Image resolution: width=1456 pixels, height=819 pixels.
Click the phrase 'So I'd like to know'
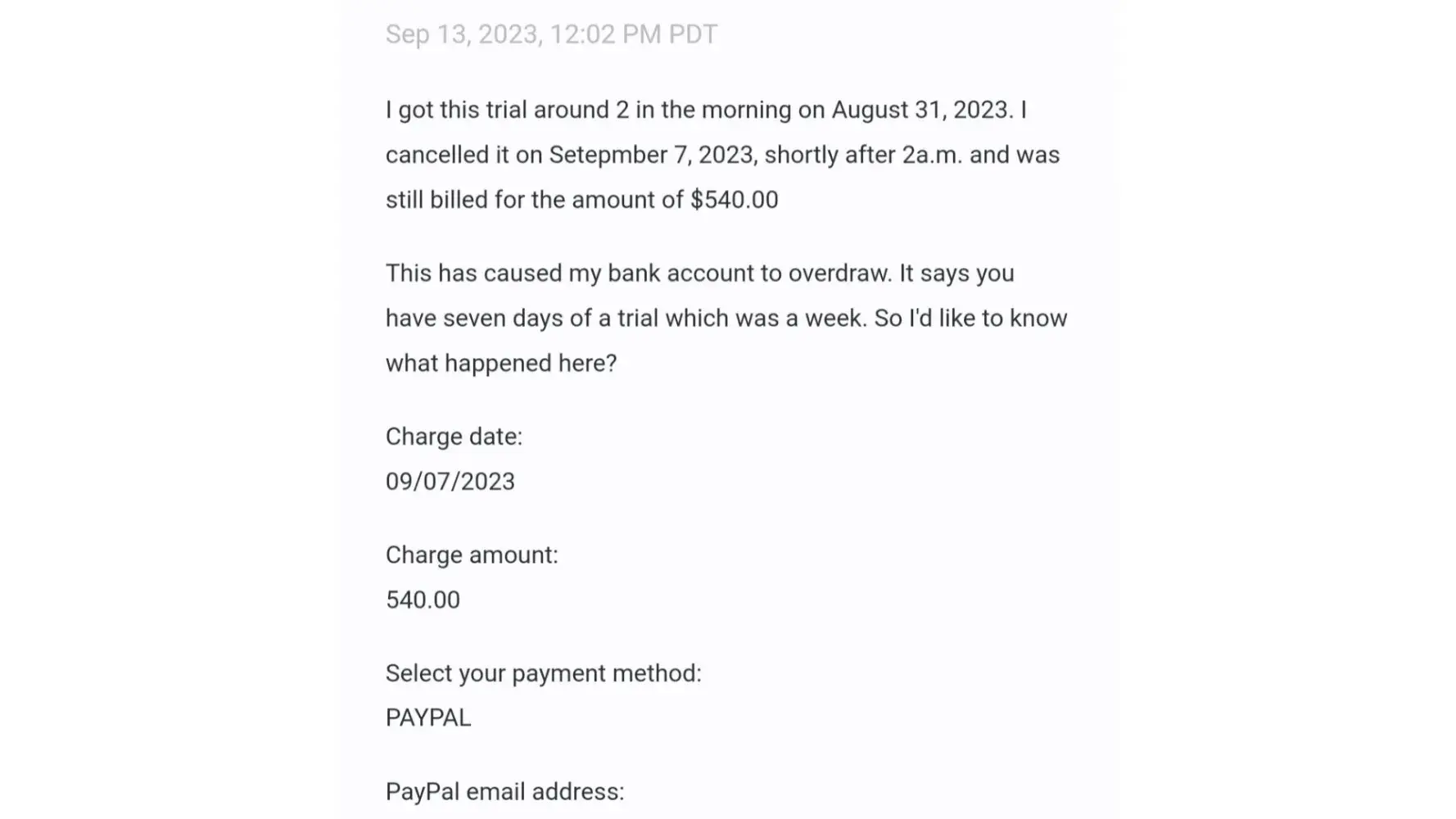click(x=970, y=318)
